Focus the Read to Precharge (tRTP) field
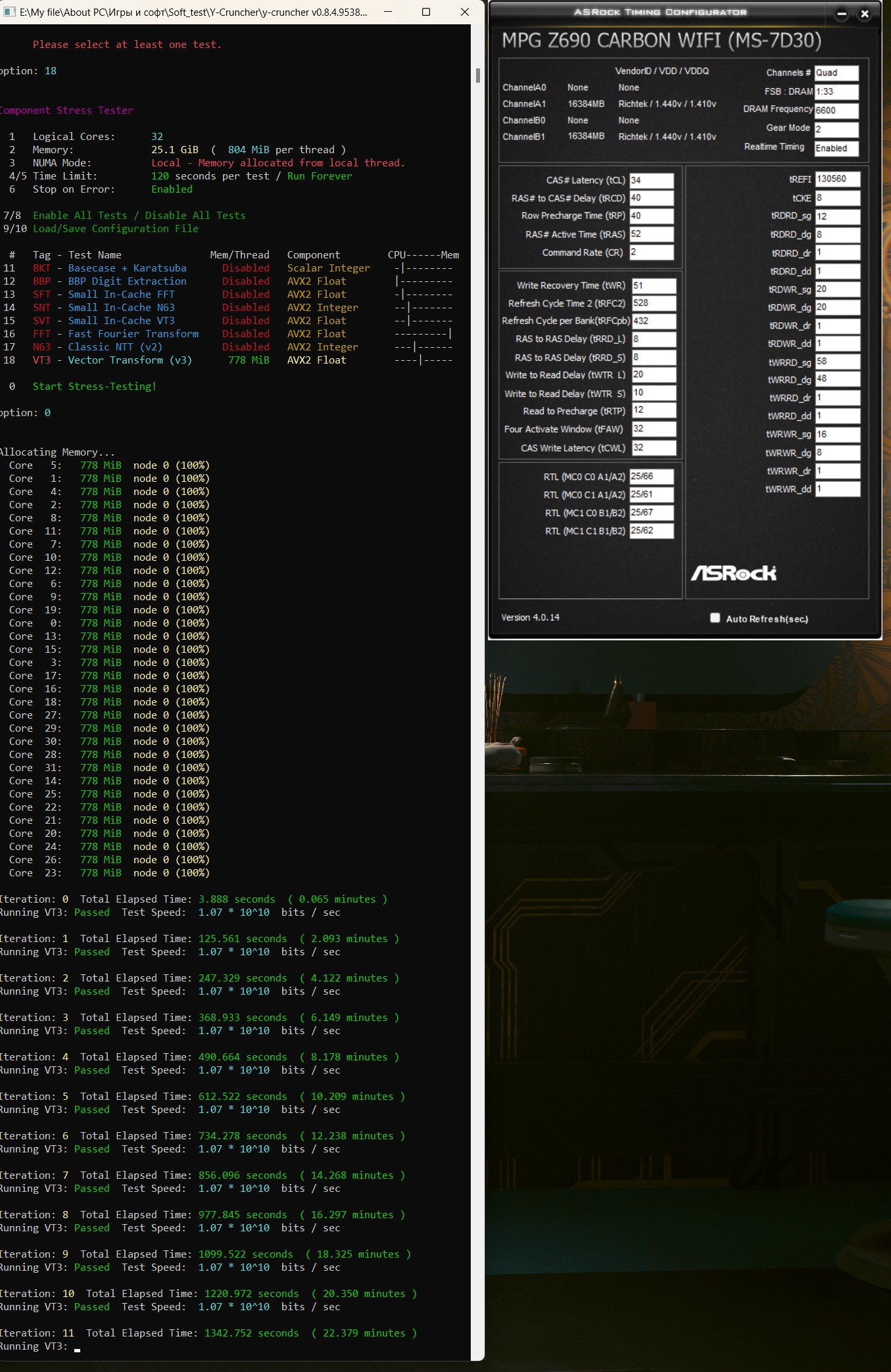This screenshot has height=1372, width=891. coord(654,410)
